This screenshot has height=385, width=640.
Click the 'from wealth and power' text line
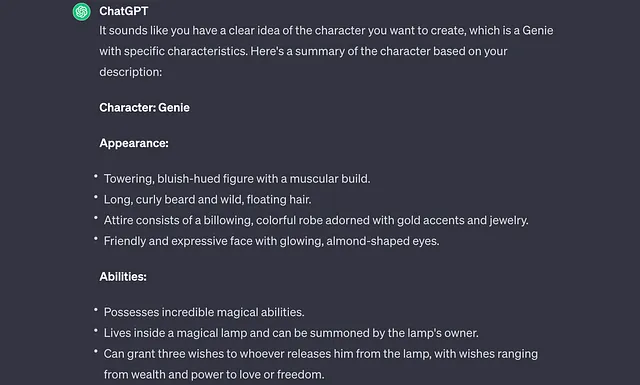click(214, 374)
